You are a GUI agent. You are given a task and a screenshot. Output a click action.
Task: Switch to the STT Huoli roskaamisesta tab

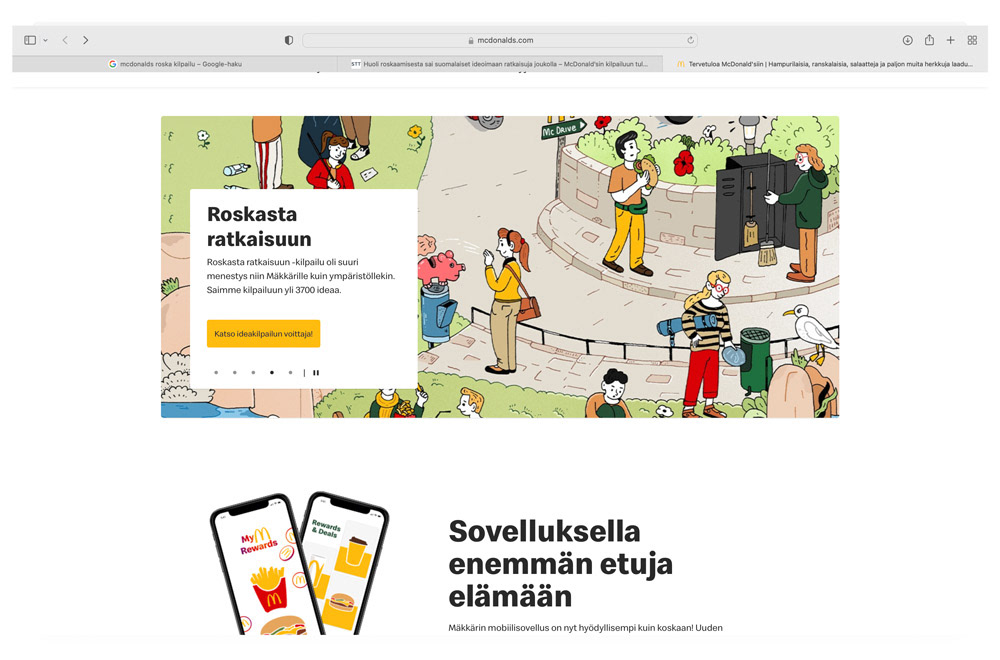(x=500, y=64)
